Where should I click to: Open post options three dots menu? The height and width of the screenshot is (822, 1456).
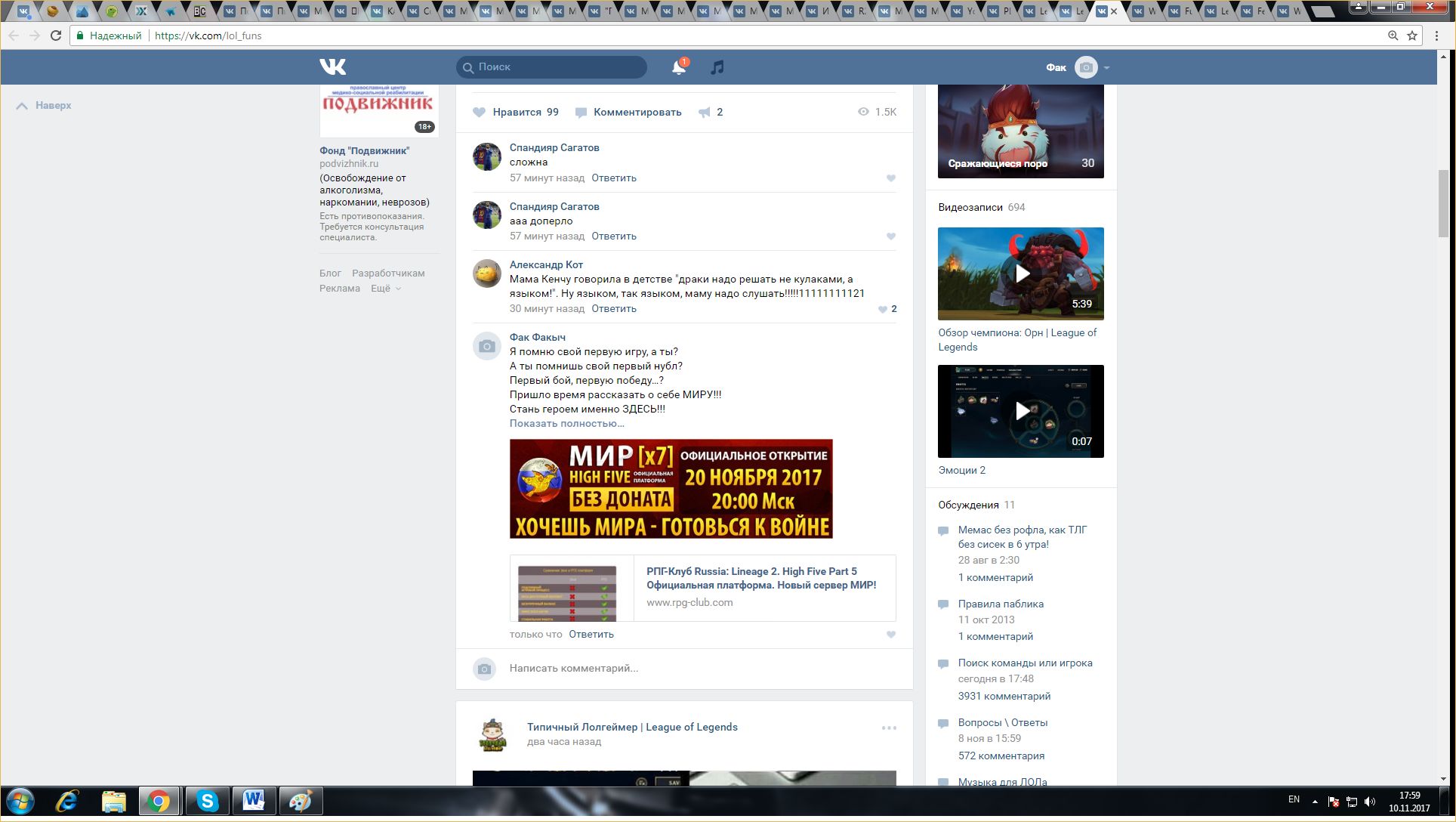[889, 728]
